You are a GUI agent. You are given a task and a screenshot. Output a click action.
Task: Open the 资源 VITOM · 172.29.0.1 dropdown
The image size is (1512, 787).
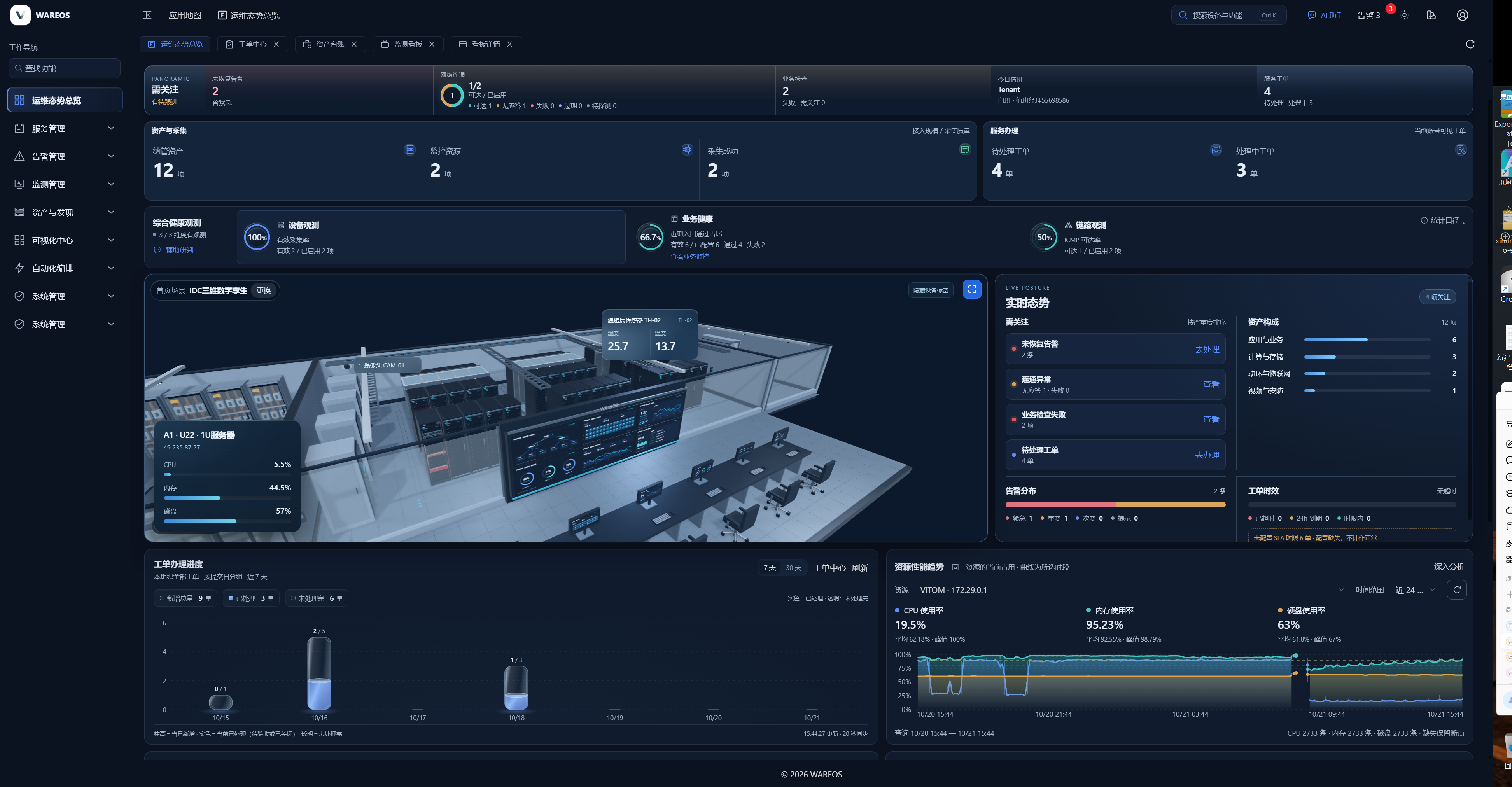click(x=1131, y=590)
